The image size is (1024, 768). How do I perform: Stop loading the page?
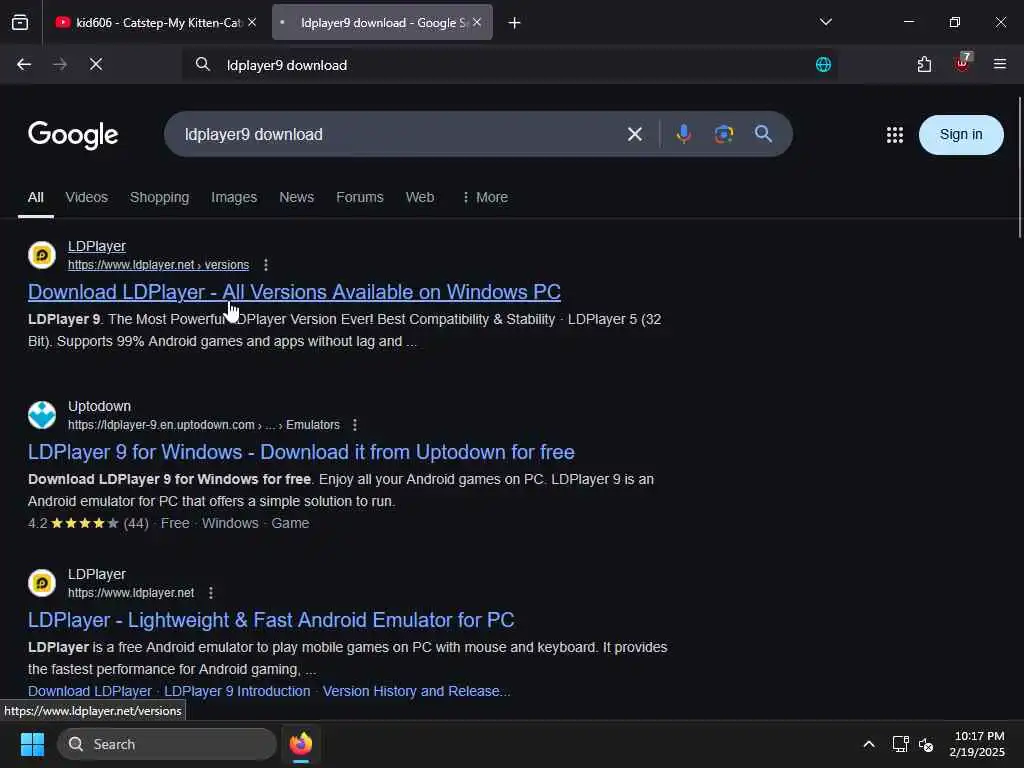point(96,64)
